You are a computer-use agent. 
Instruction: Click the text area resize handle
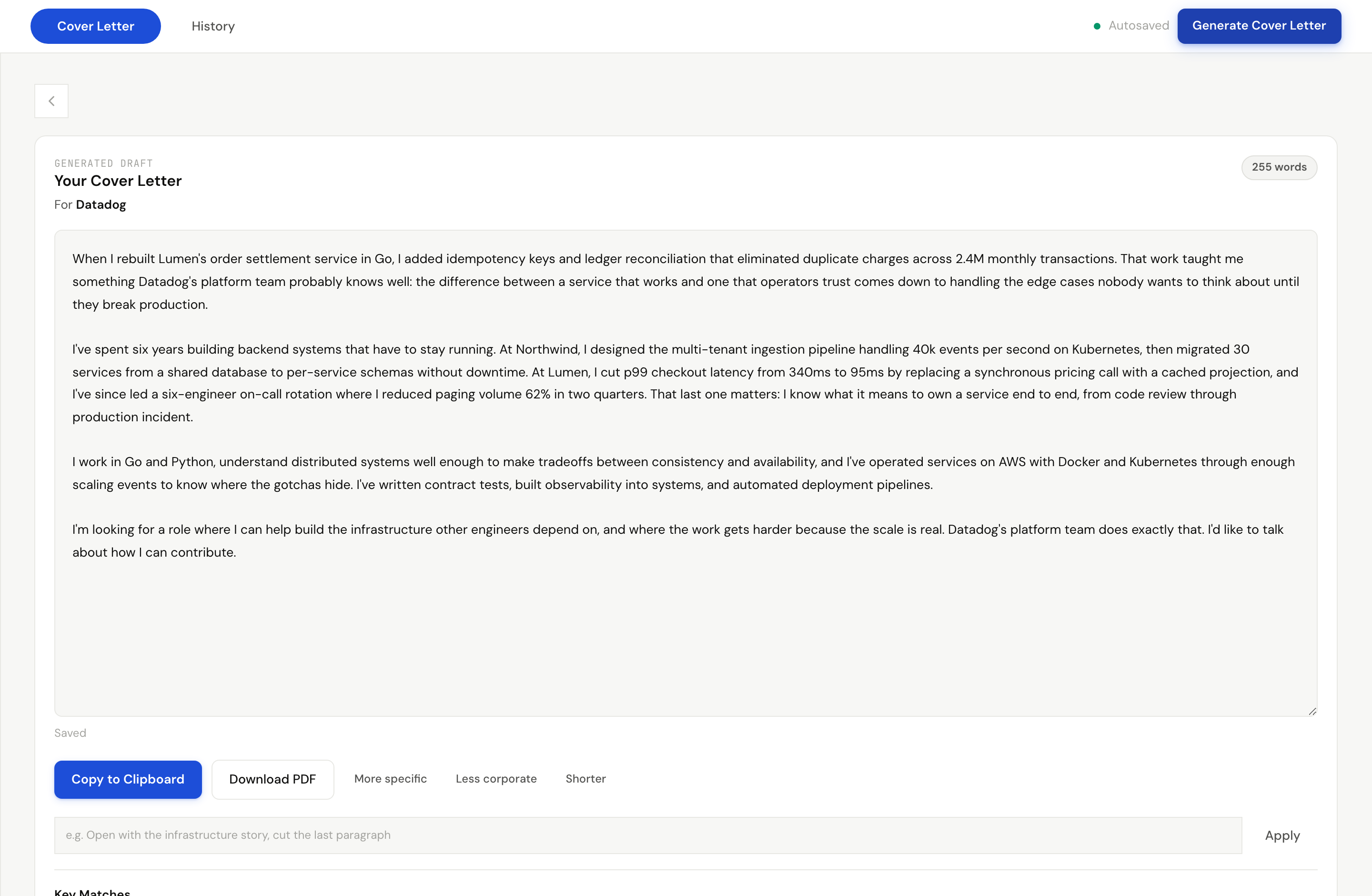pyautogui.click(x=1312, y=711)
